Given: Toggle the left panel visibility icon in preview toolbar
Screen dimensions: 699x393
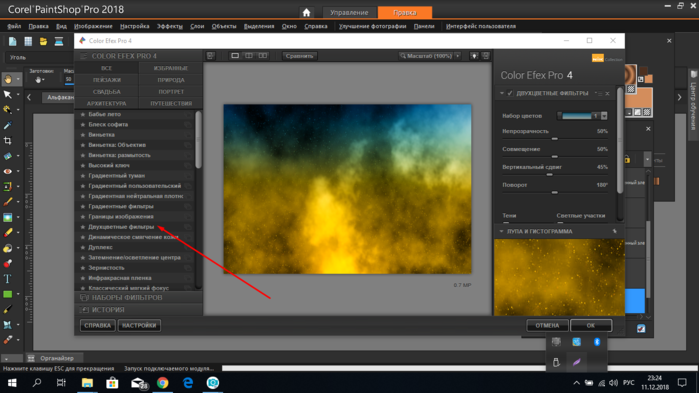Looking at the screenshot, I should point(210,56).
